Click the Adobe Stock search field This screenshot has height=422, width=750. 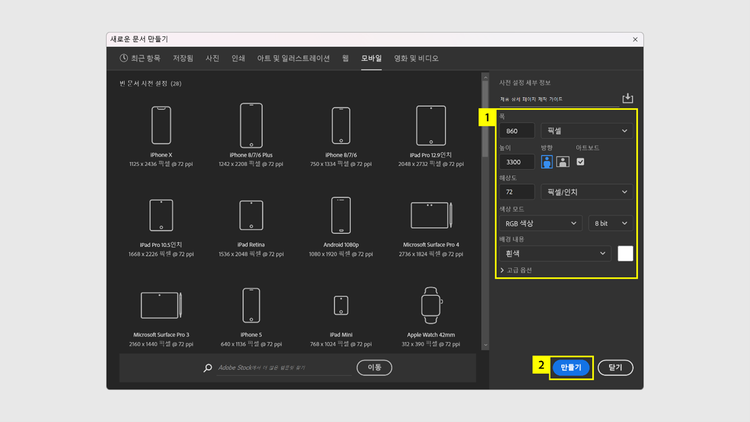[x=284, y=367]
